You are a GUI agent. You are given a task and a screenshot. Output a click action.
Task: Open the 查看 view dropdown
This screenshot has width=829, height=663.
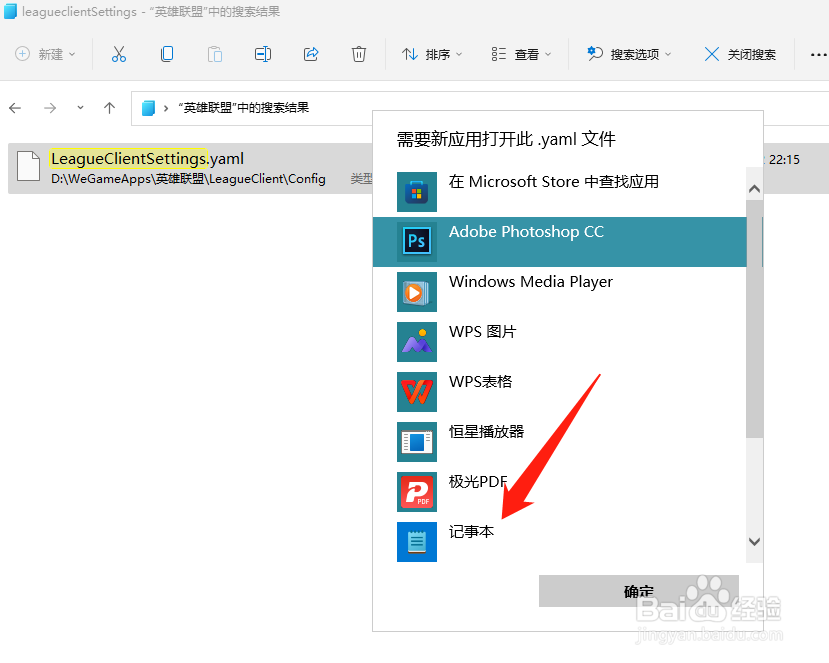pyautogui.click(x=521, y=54)
